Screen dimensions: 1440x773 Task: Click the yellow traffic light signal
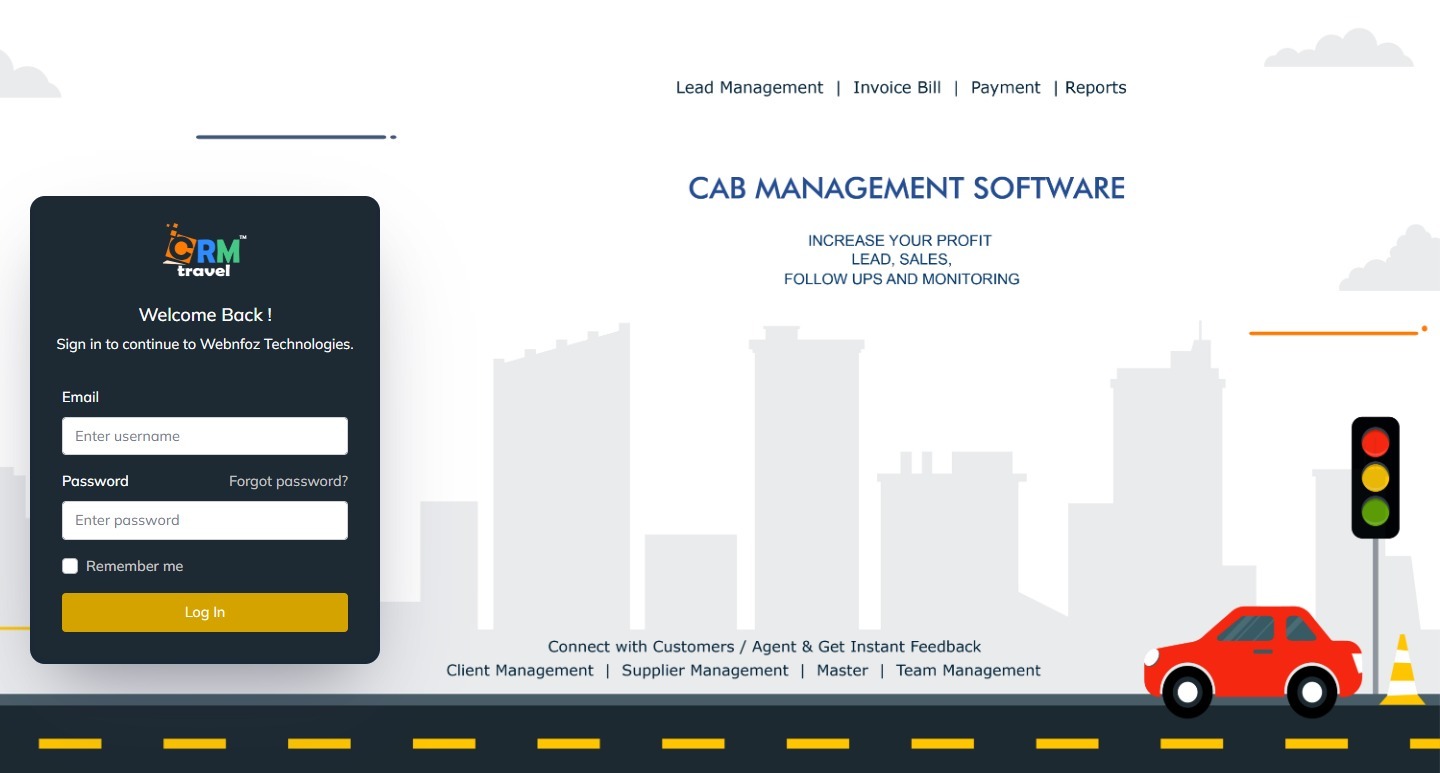pos(1375,477)
